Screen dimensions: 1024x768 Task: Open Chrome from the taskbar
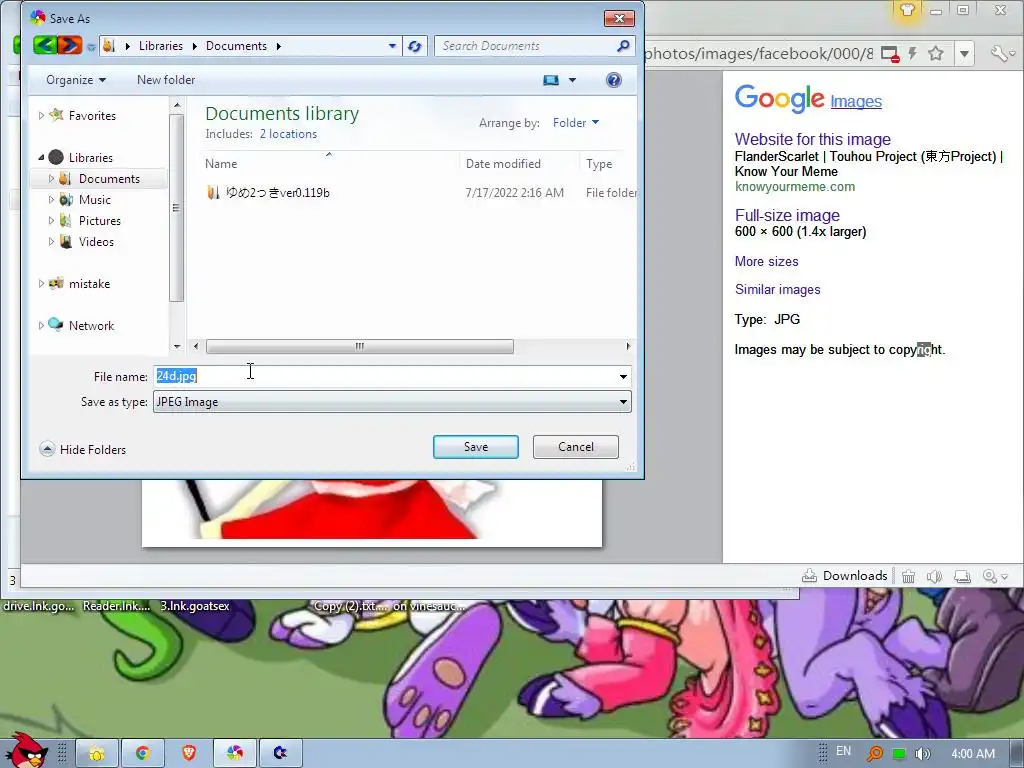(x=143, y=754)
